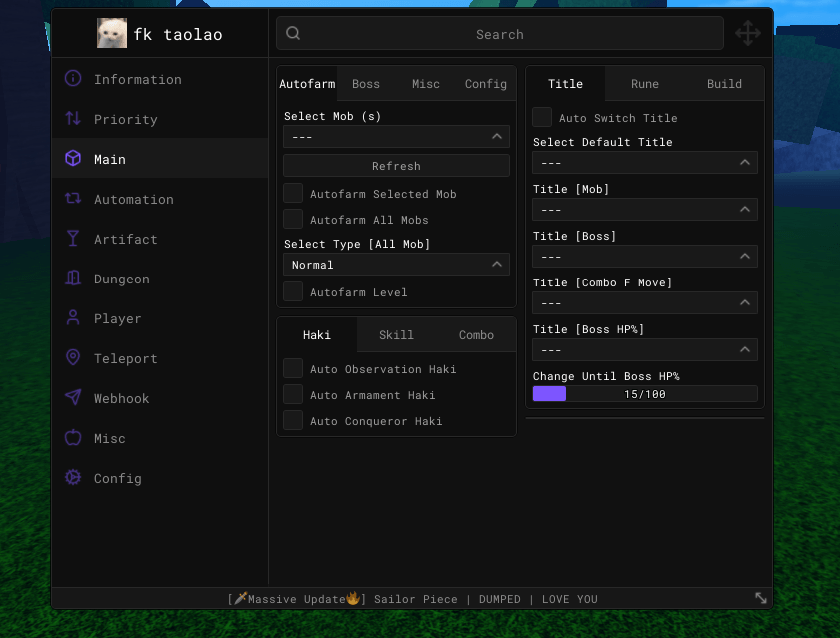Viewport: 840px width, 638px height.
Task: Expand the Select Default Title dropdown
Action: click(x=645, y=162)
